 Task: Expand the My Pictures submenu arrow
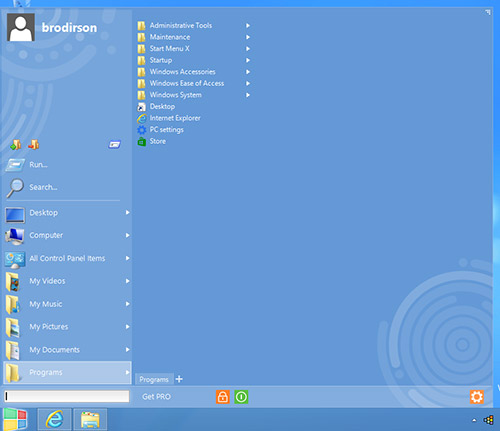click(x=127, y=327)
